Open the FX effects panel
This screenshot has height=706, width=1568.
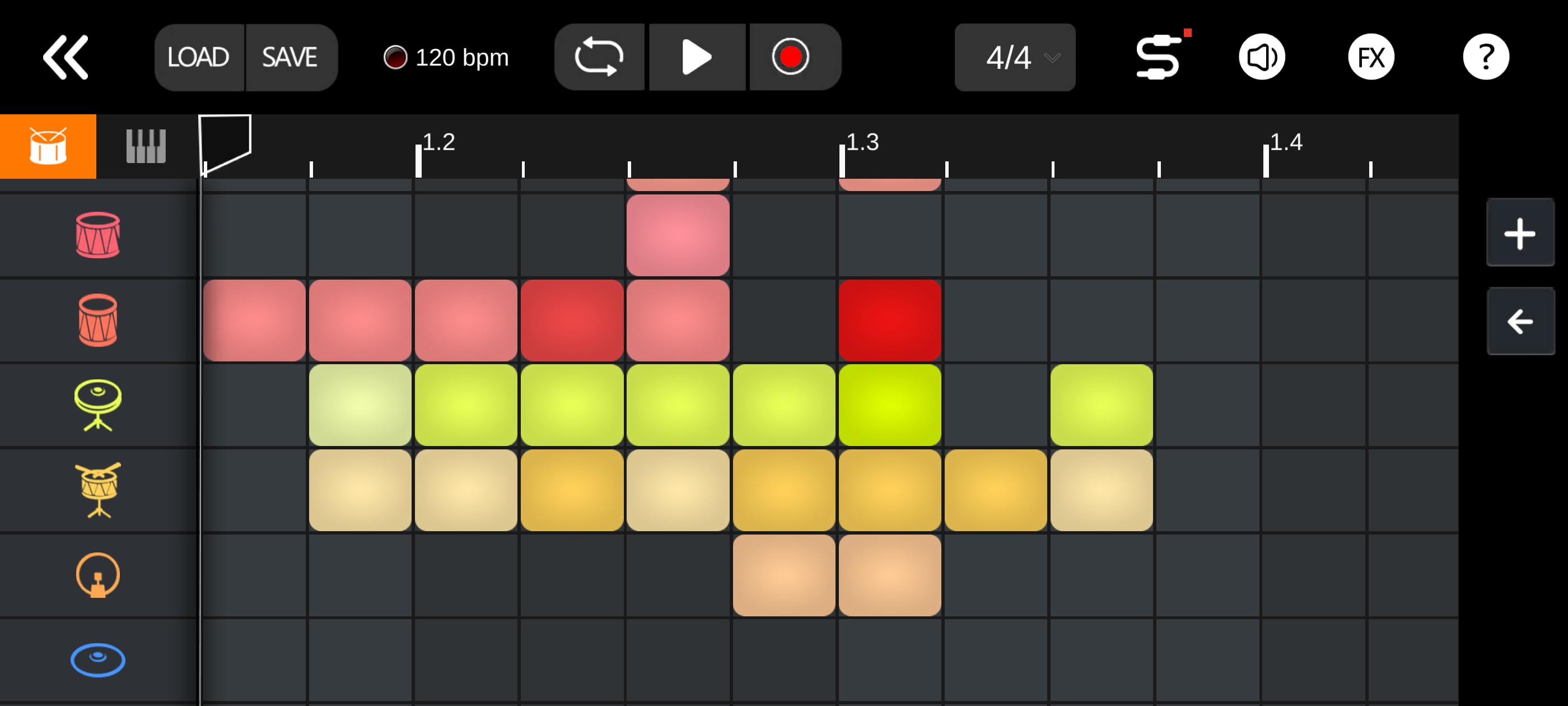(1371, 57)
